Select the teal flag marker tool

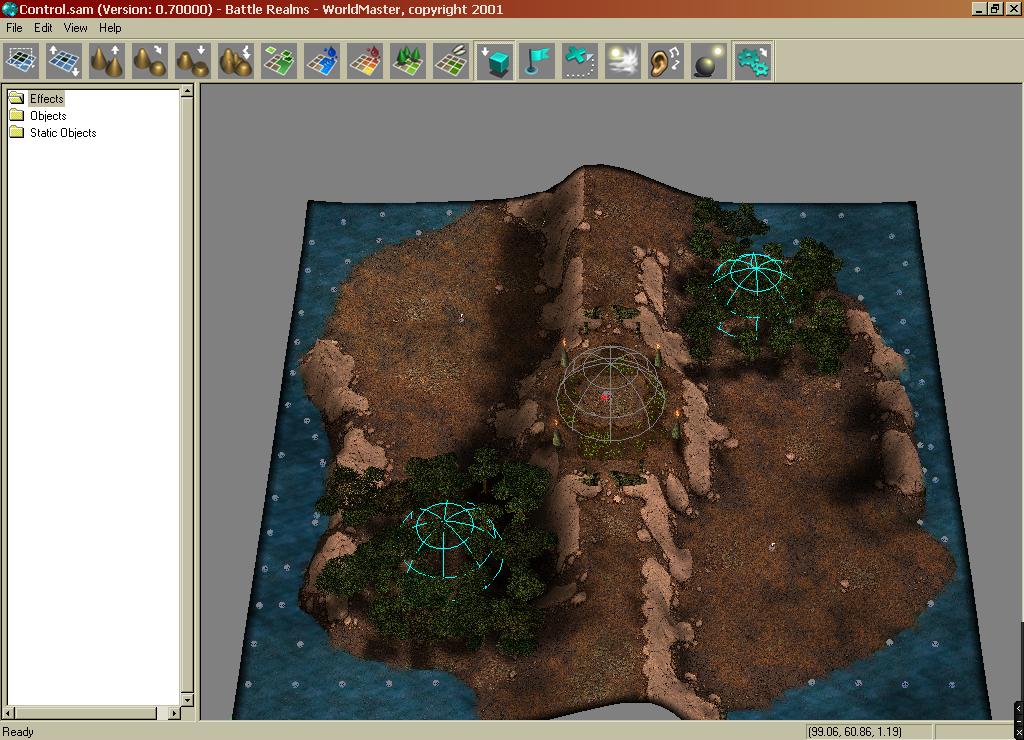point(537,61)
